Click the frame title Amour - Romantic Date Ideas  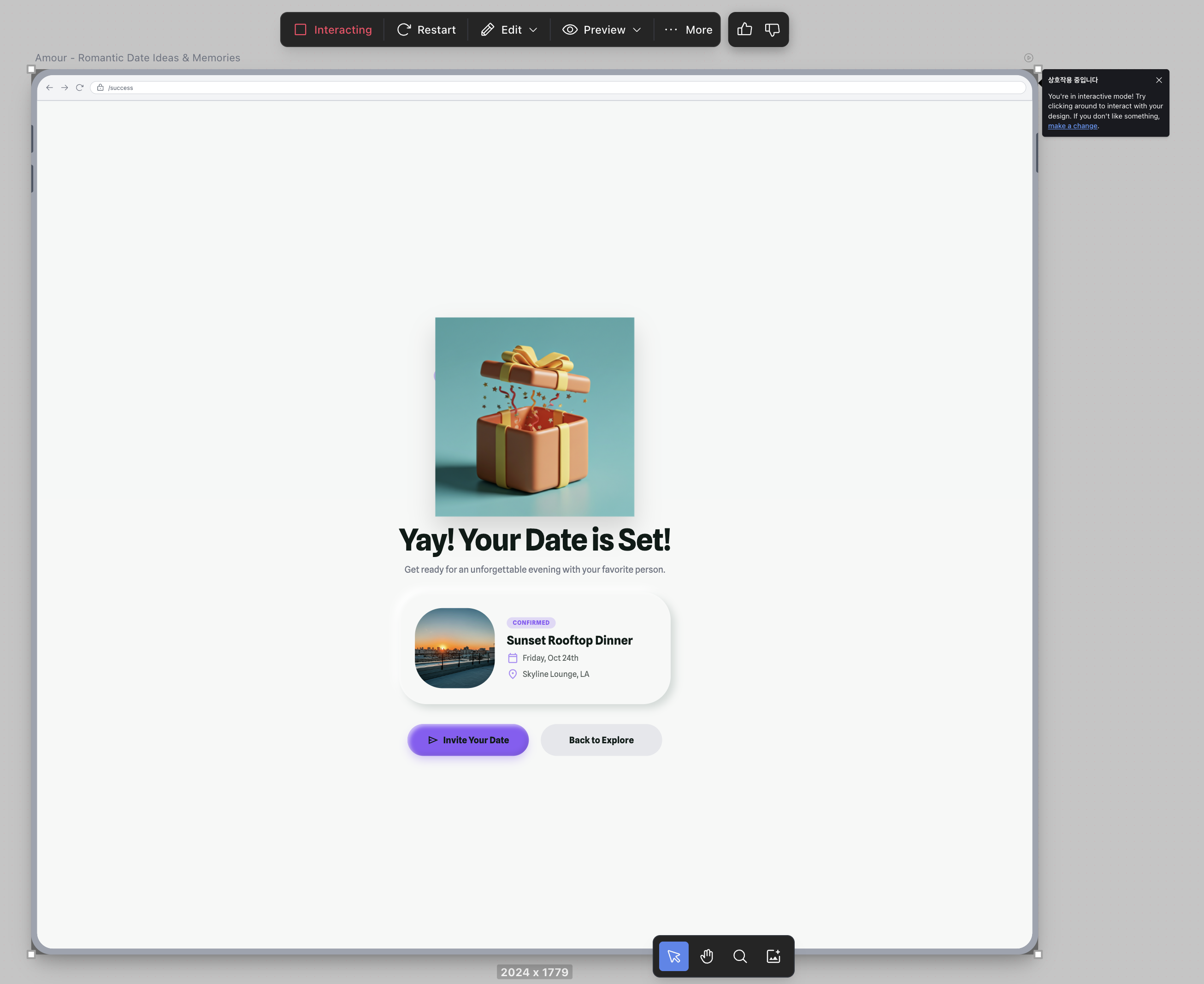tap(138, 58)
